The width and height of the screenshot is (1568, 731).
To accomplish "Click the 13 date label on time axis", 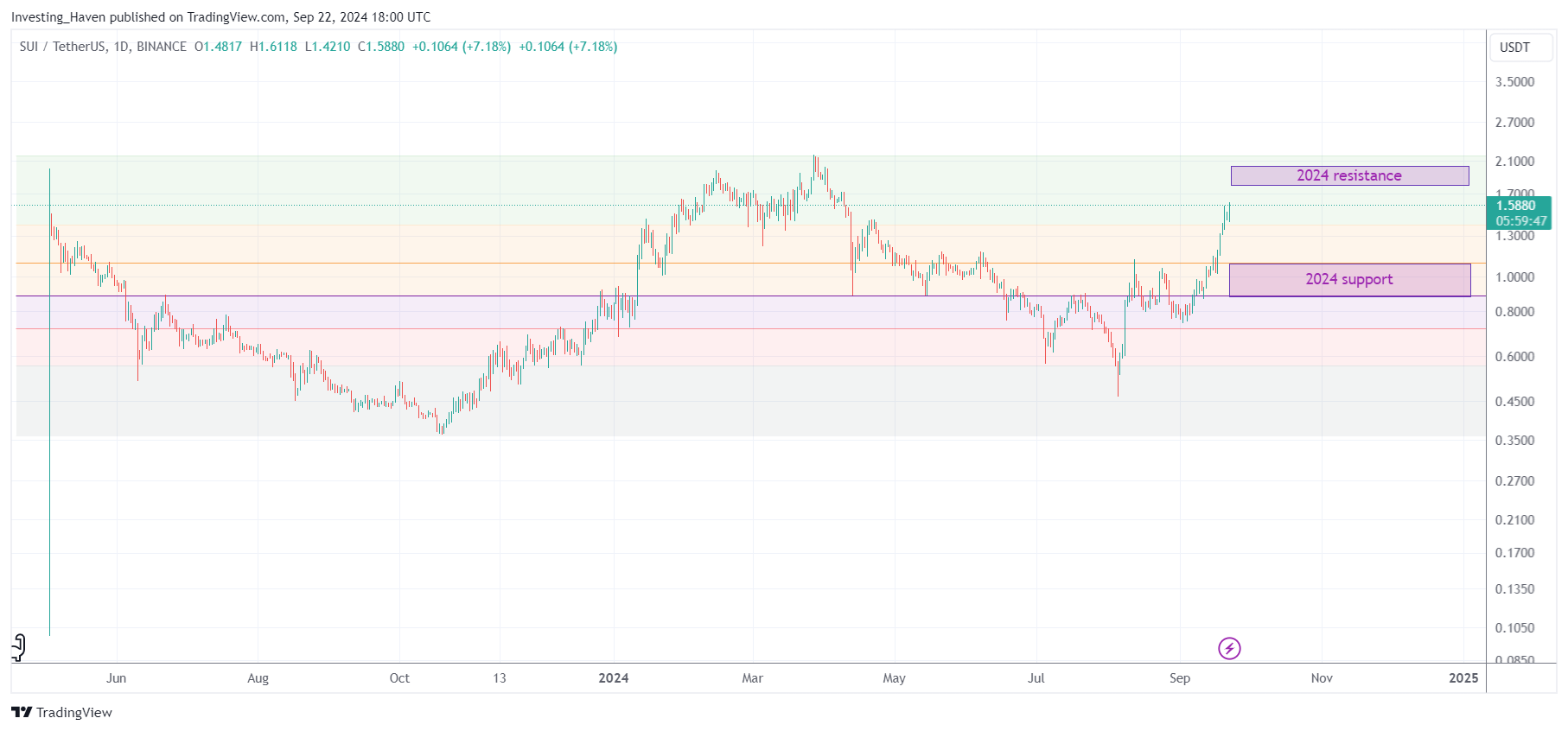I will click(x=500, y=678).
